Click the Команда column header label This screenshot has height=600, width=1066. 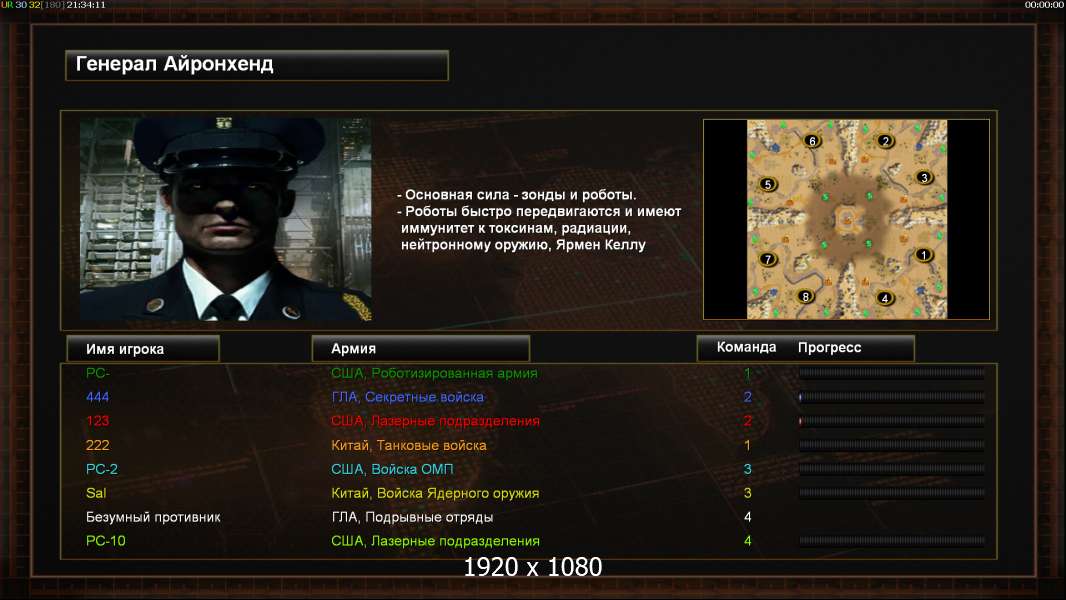(746, 347)
